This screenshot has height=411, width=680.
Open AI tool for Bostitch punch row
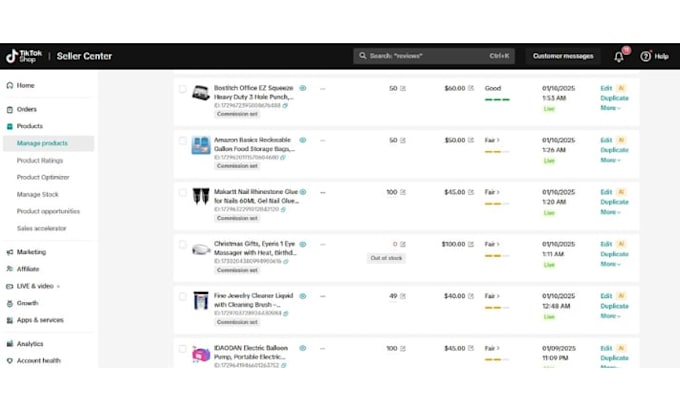[x=621, y=88]
